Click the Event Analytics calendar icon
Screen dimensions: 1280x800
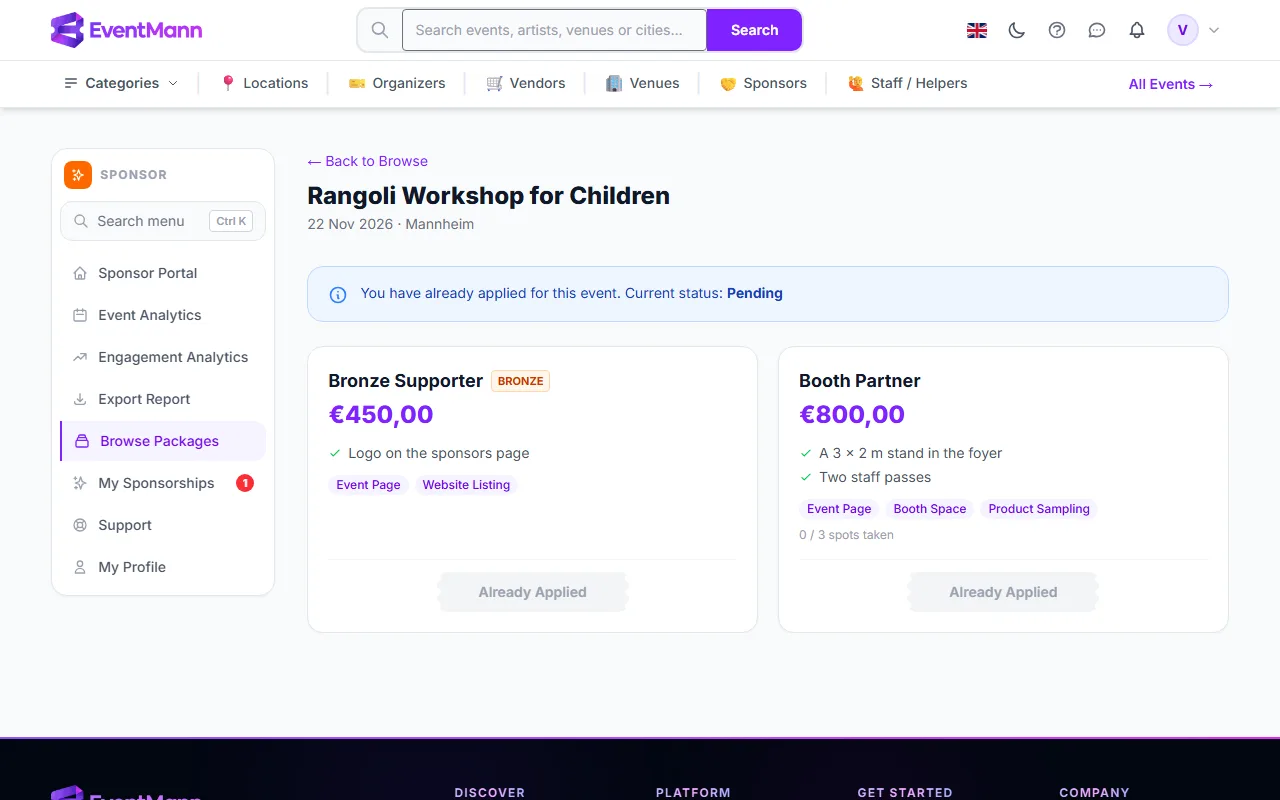(80, 315)
